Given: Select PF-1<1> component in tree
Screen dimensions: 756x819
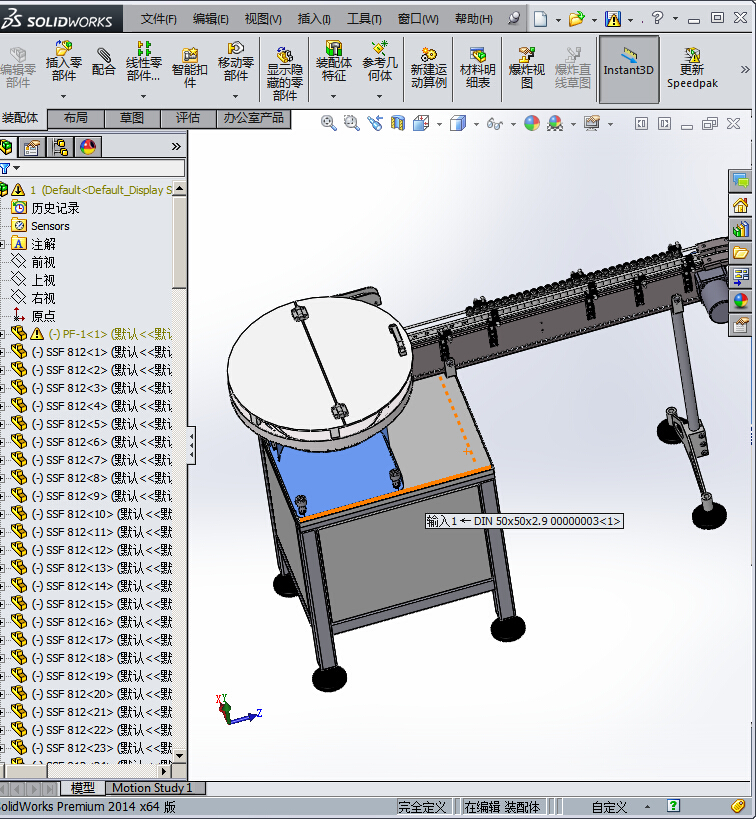Looking at the screenshot, I should (91, 334).
